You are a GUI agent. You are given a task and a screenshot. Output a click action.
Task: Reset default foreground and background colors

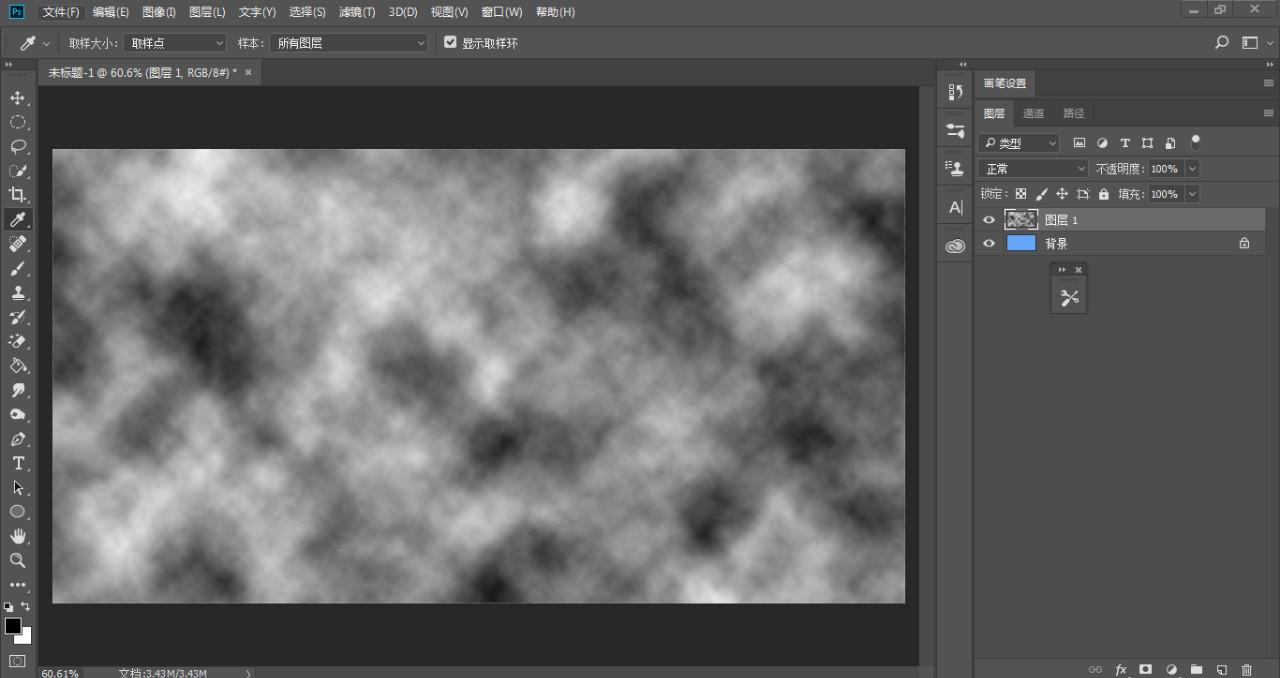coord(9,606)
